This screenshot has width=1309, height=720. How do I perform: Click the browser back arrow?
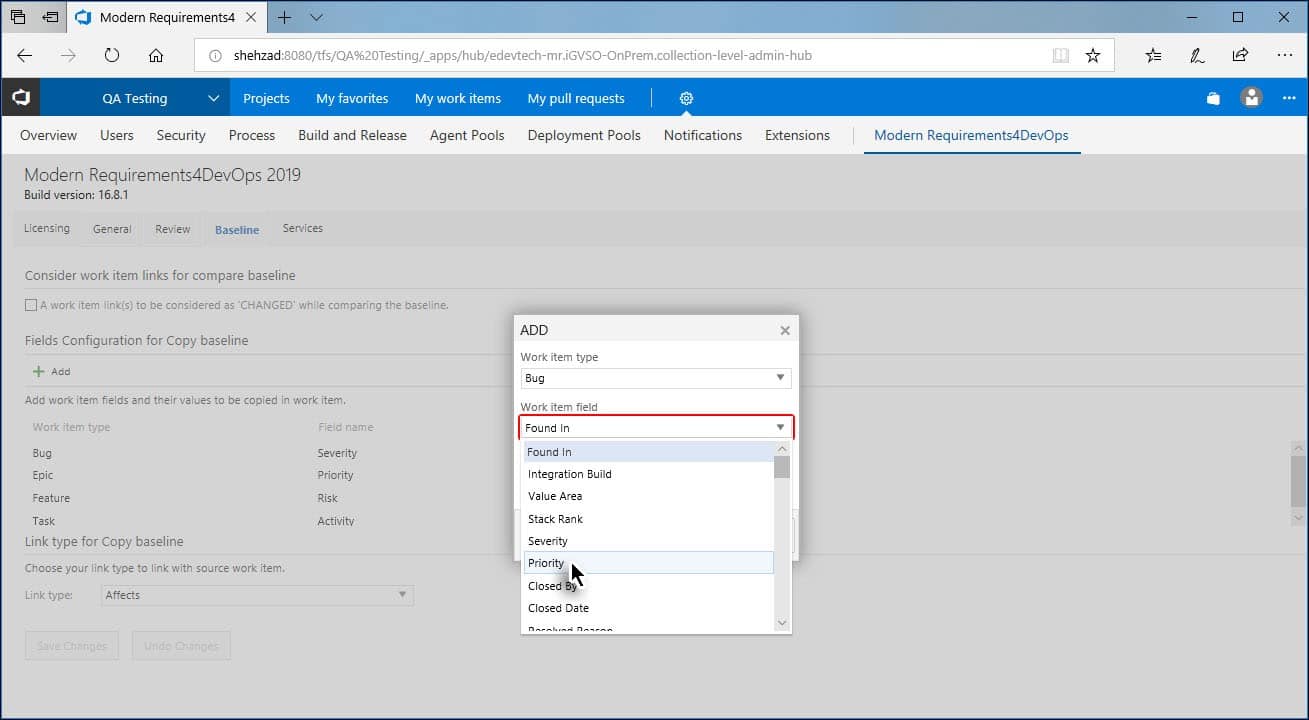point(25,56)
